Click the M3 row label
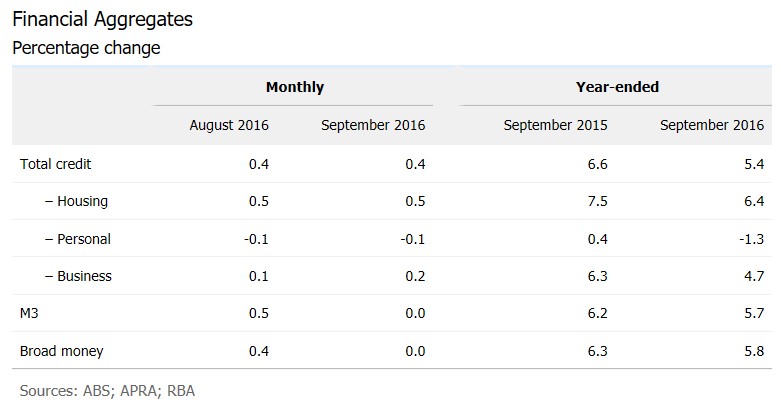This screenshot has width=781, height=413. click(x=30, y=313)
